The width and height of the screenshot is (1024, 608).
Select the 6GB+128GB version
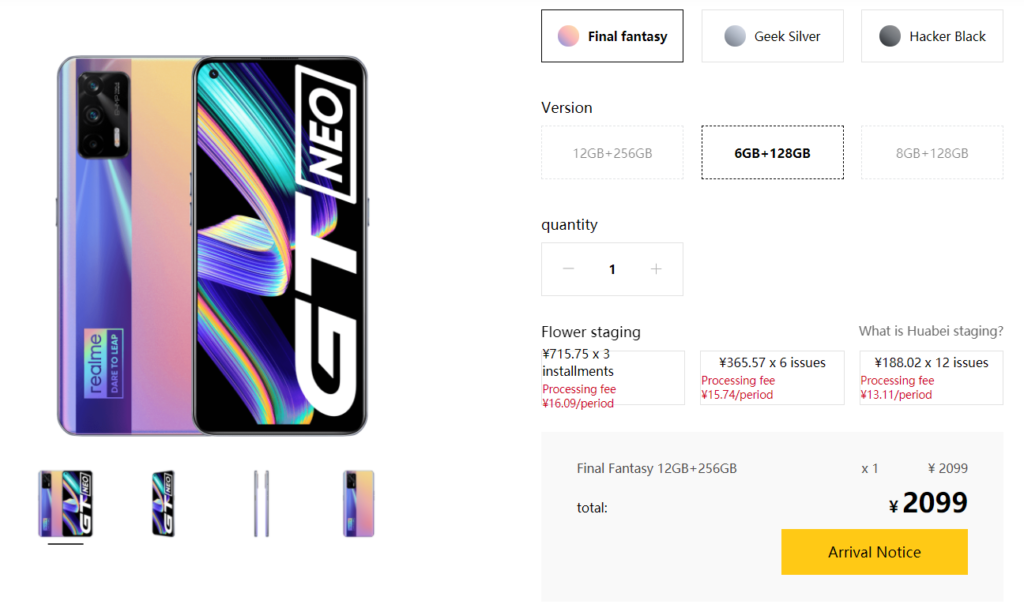[x=771, y=152]
